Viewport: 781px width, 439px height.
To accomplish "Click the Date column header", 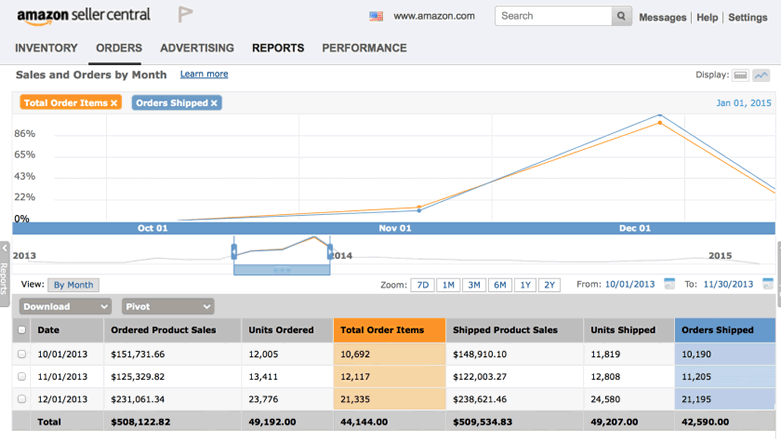I will tap(67, 330).
